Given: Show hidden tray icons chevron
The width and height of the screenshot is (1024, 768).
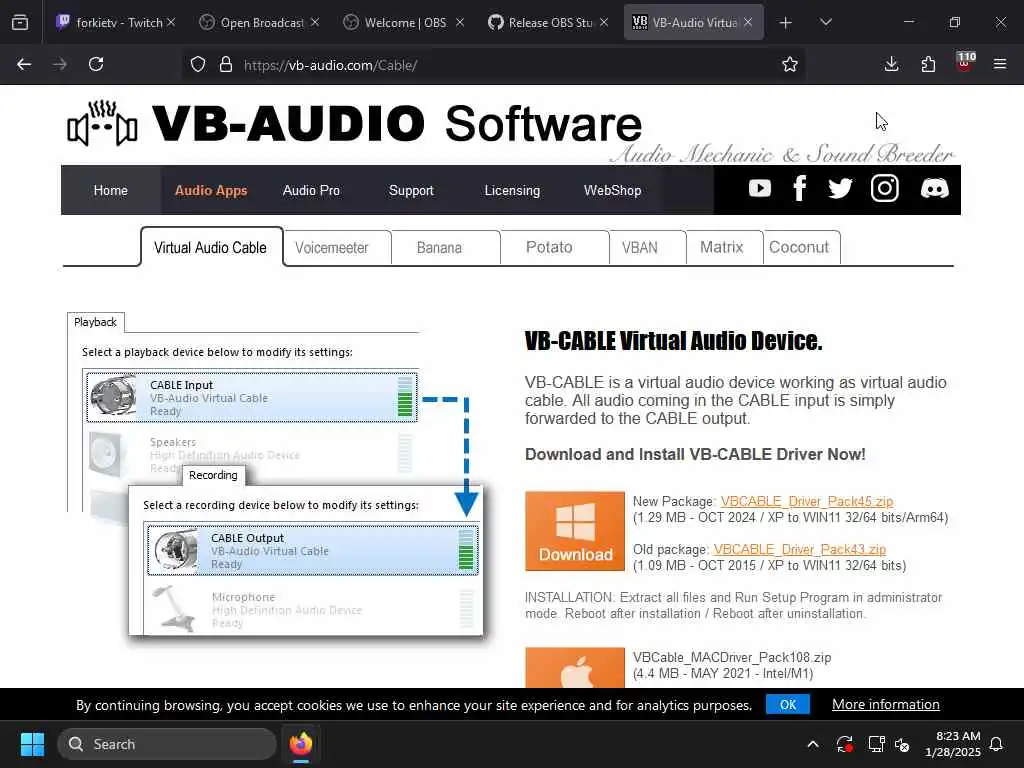Looking at the screenshot, I should 813,744.
